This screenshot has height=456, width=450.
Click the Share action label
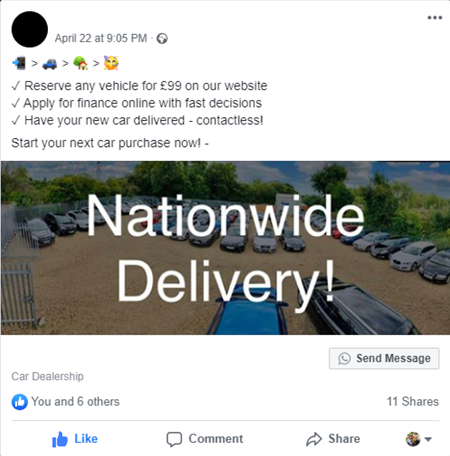(x=344, y=439)
